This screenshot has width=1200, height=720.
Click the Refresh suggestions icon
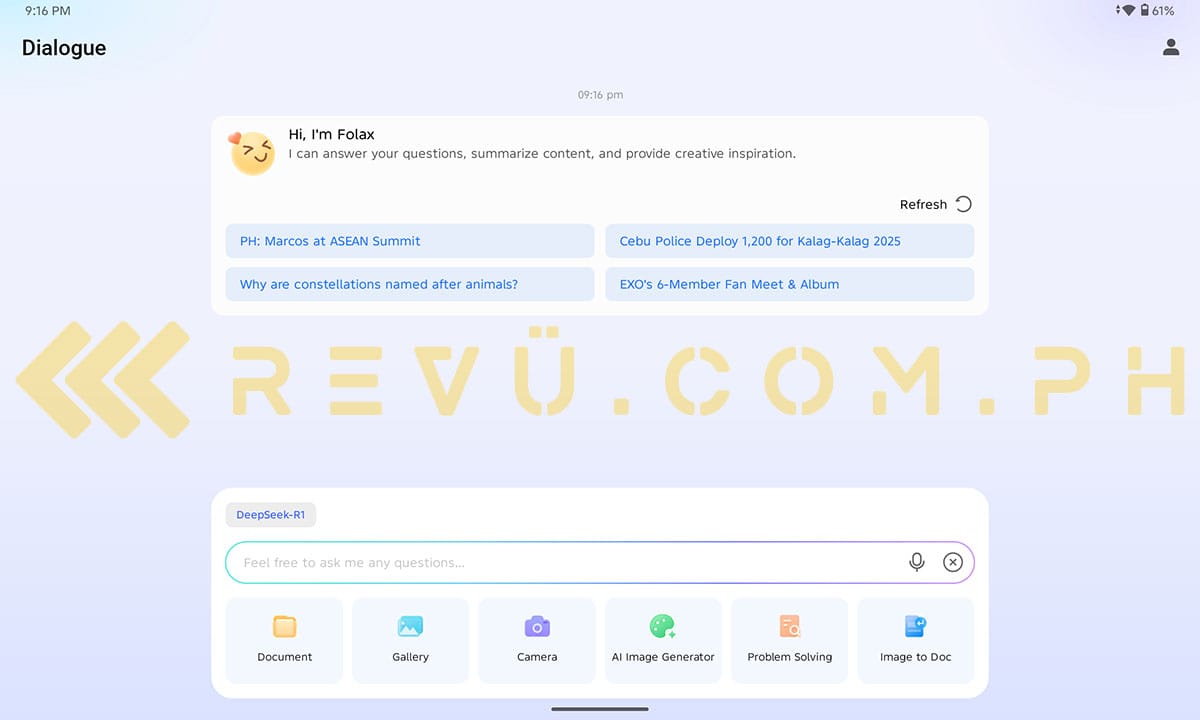tap(963, 204)
